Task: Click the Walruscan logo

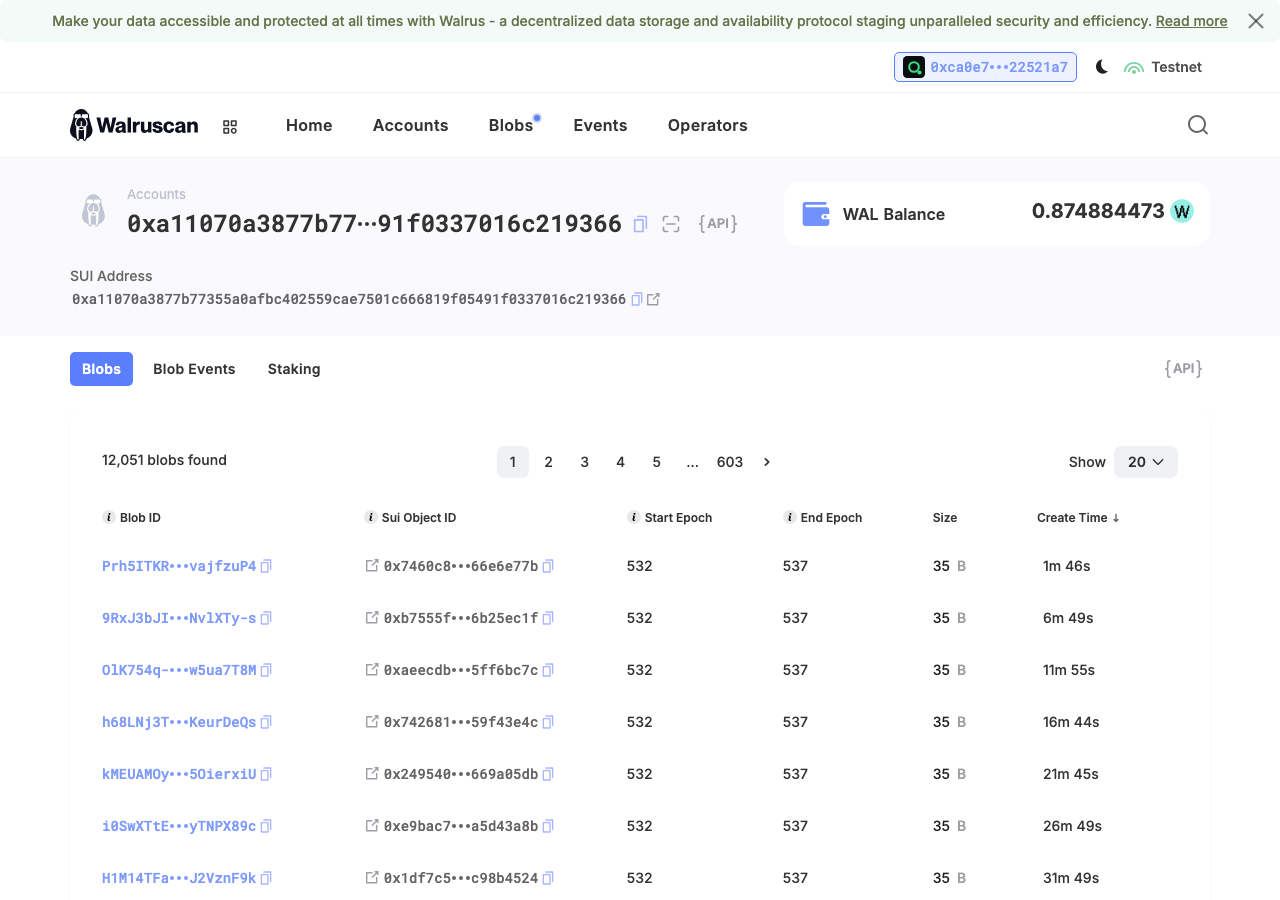Action: tap(134, 125)
